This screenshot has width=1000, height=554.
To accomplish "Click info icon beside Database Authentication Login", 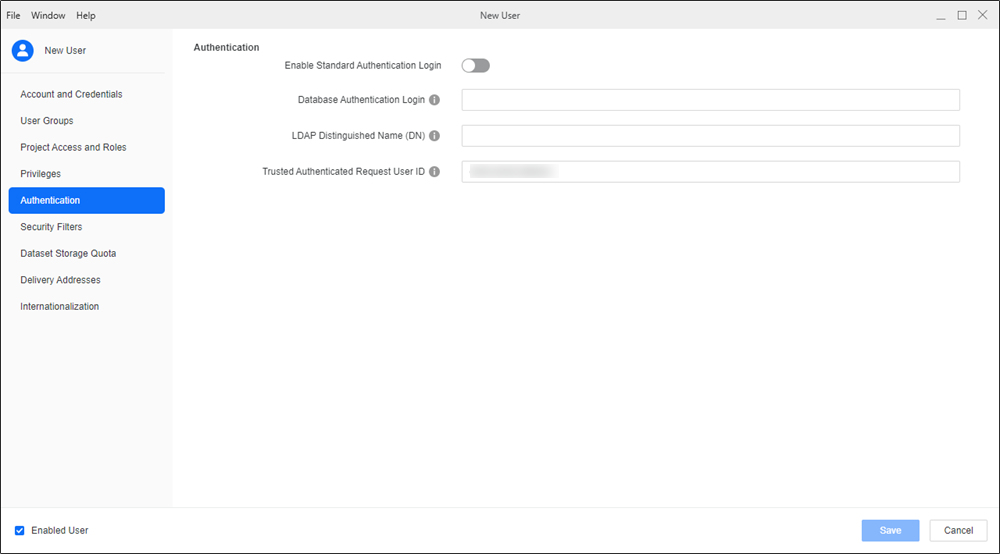I will coord(434,100).
